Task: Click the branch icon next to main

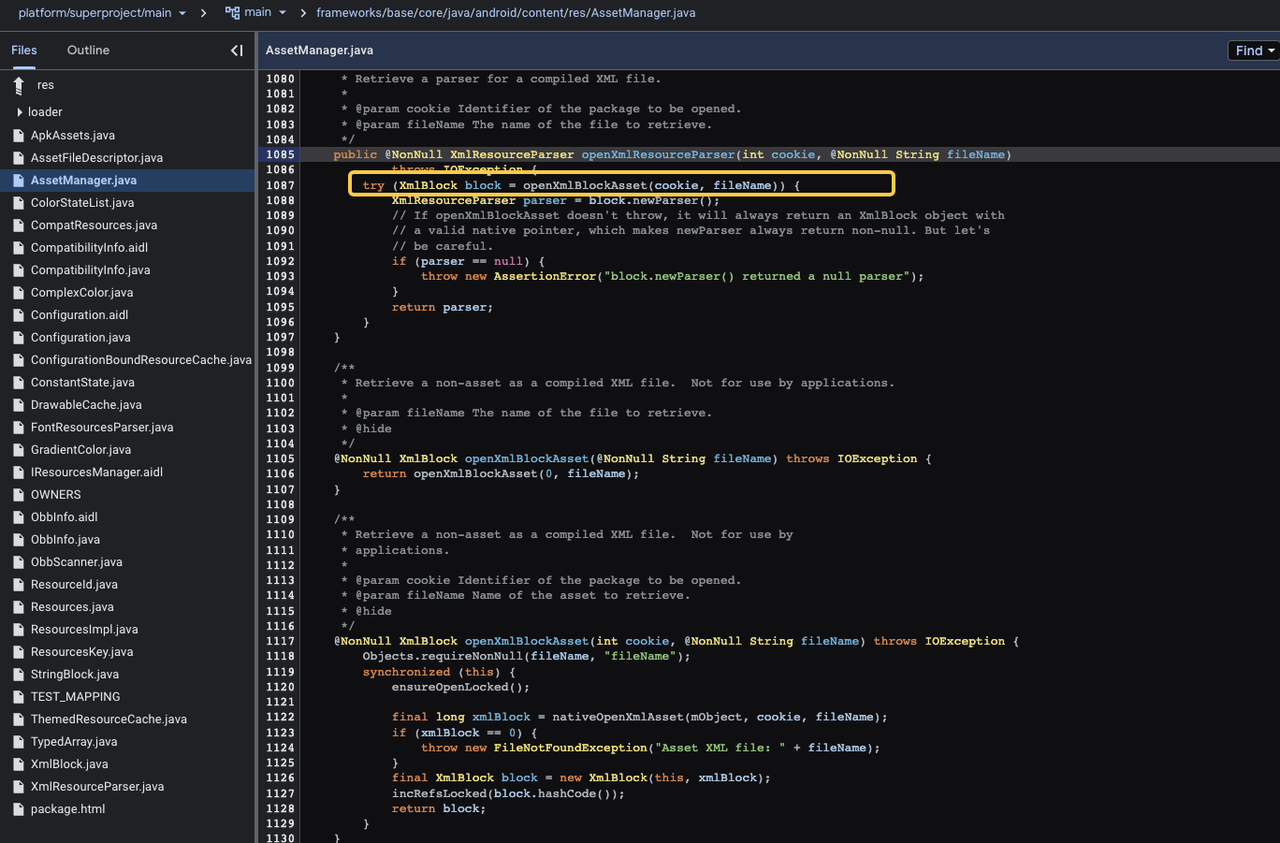Action: [x=232, y=13]
